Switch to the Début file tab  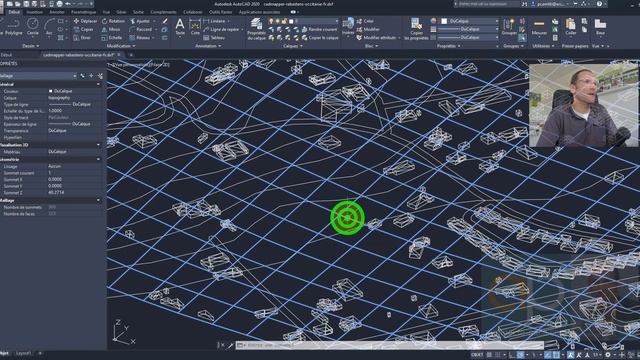pyautogui.click(x=7, y=55)
